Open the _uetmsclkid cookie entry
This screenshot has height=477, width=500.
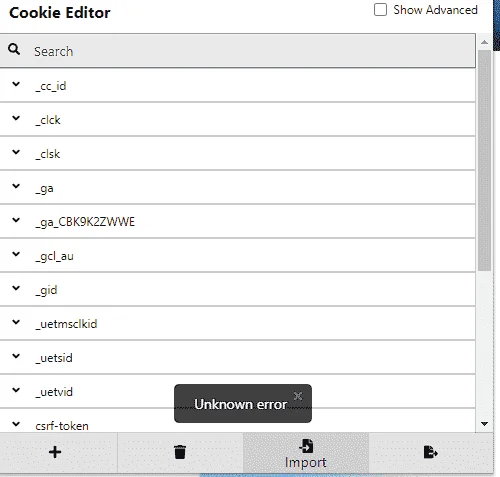point(238,324)
